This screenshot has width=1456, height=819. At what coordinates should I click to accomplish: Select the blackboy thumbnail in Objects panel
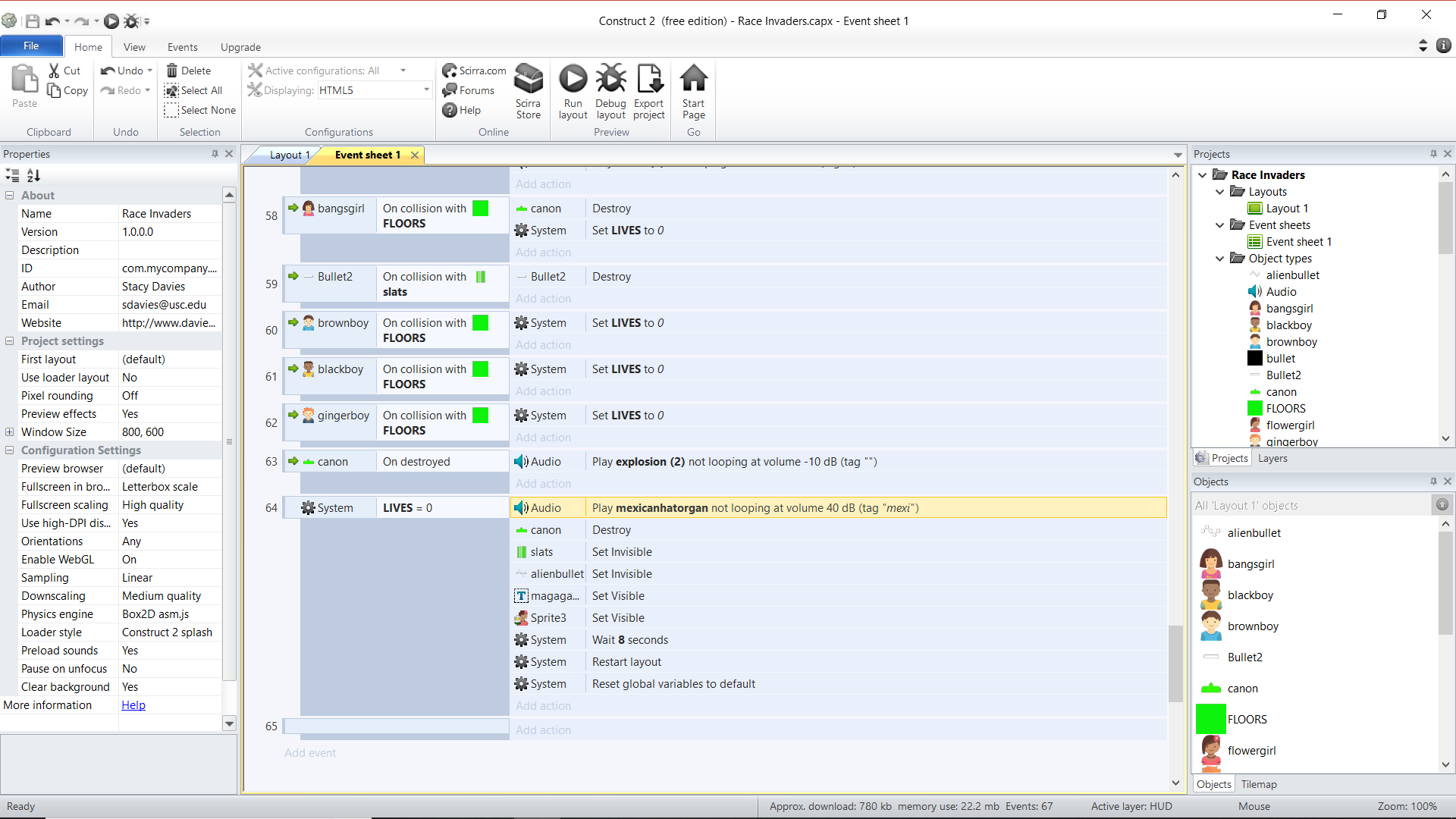point(1211,595)
